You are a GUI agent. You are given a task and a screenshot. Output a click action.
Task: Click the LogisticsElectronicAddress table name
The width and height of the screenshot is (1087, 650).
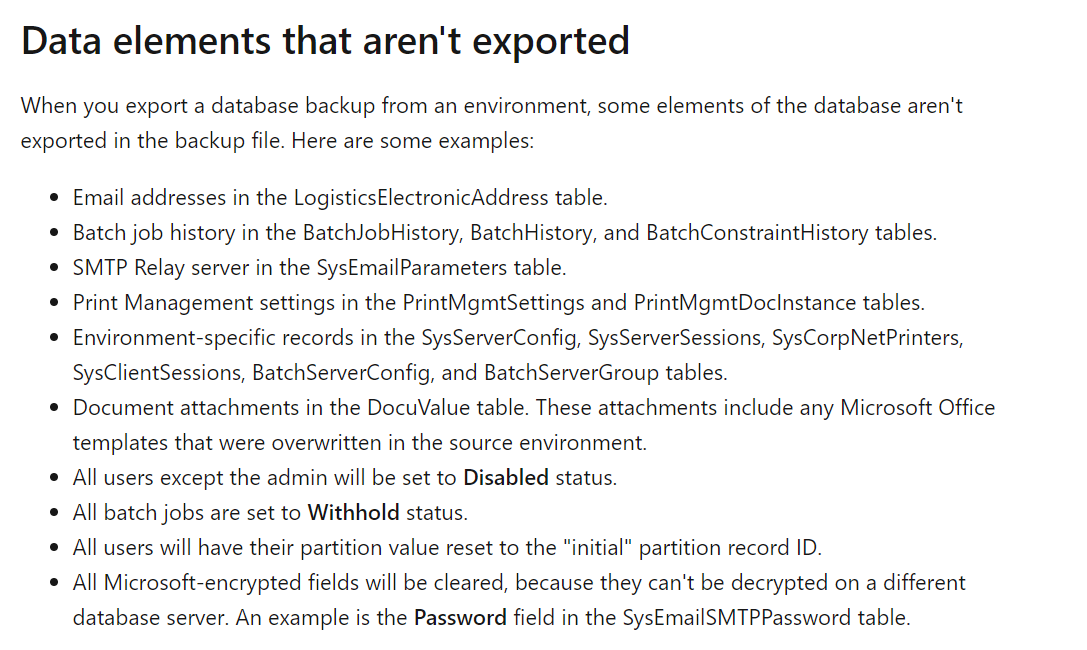(421, 197)
